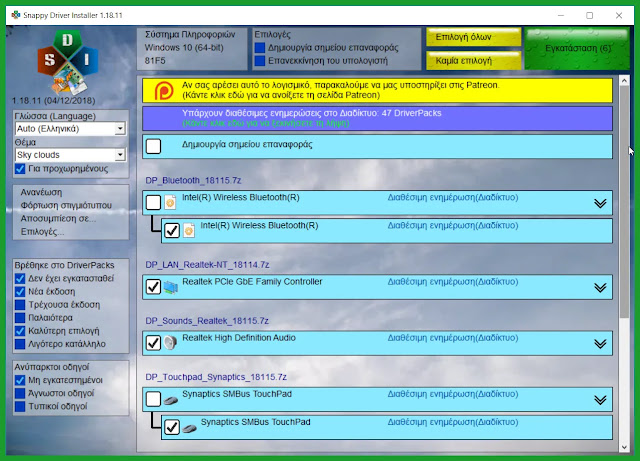
Task: Click the Βρέθηκε στο DriverPacks heading
Action: click(x=64, y=265)
